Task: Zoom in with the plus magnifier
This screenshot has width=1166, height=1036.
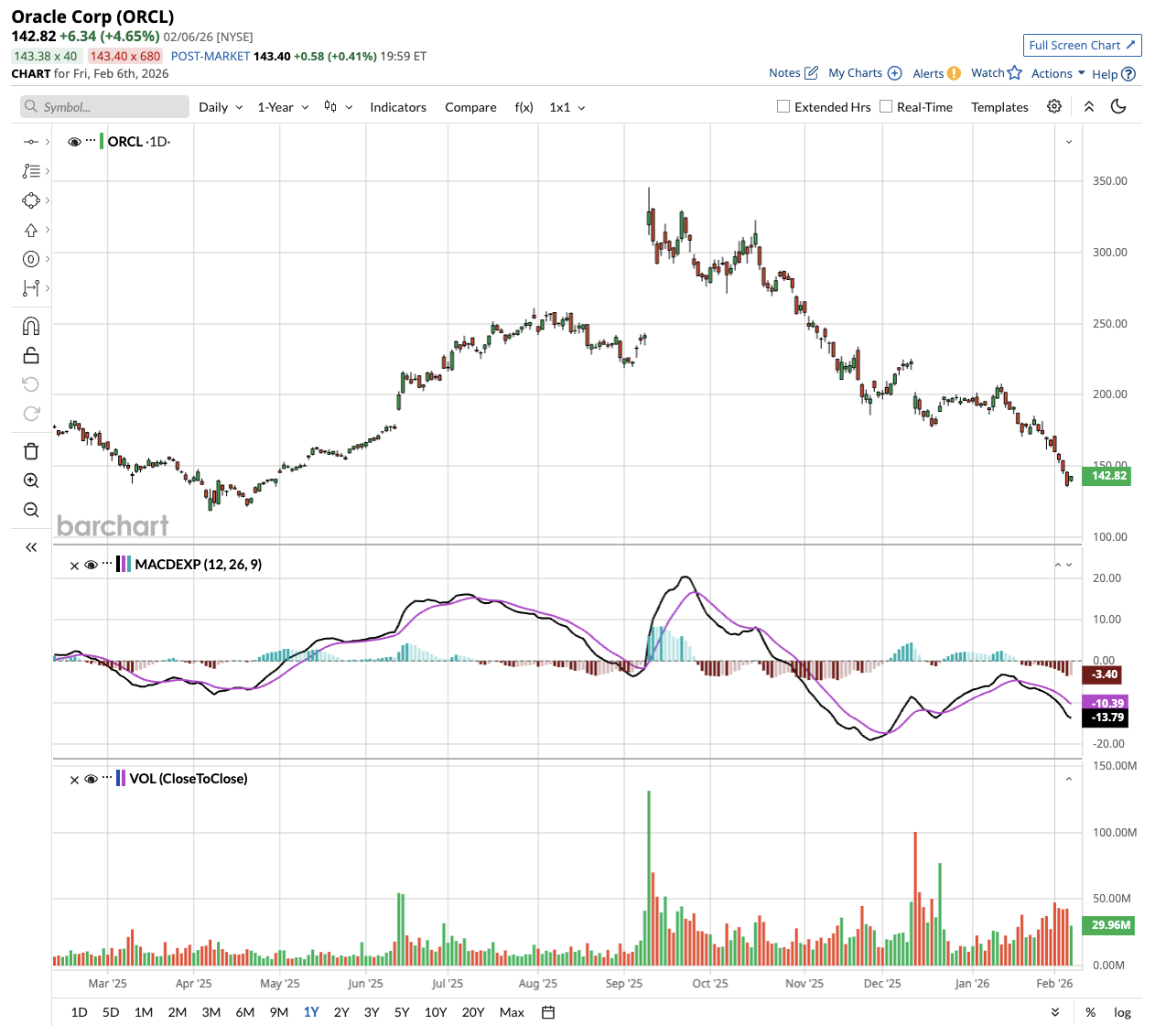Action: tap(30, 480)
